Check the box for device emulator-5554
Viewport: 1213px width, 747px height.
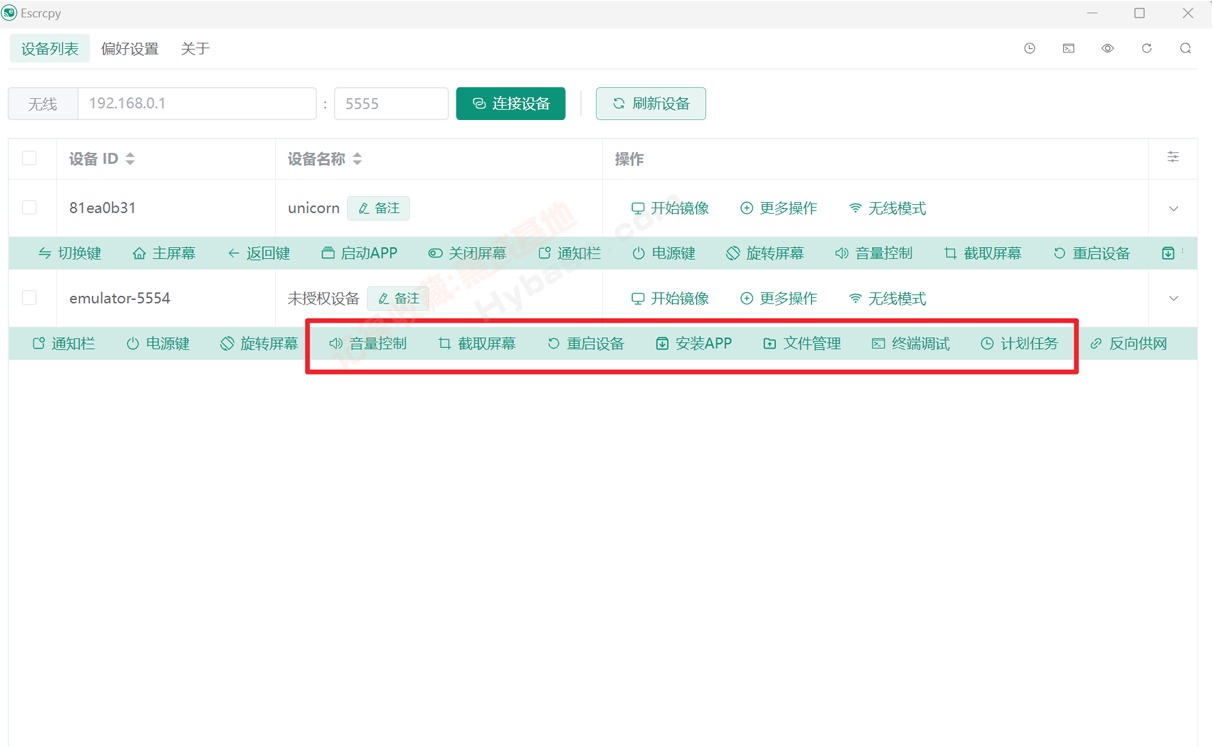[x=29, y=297]
